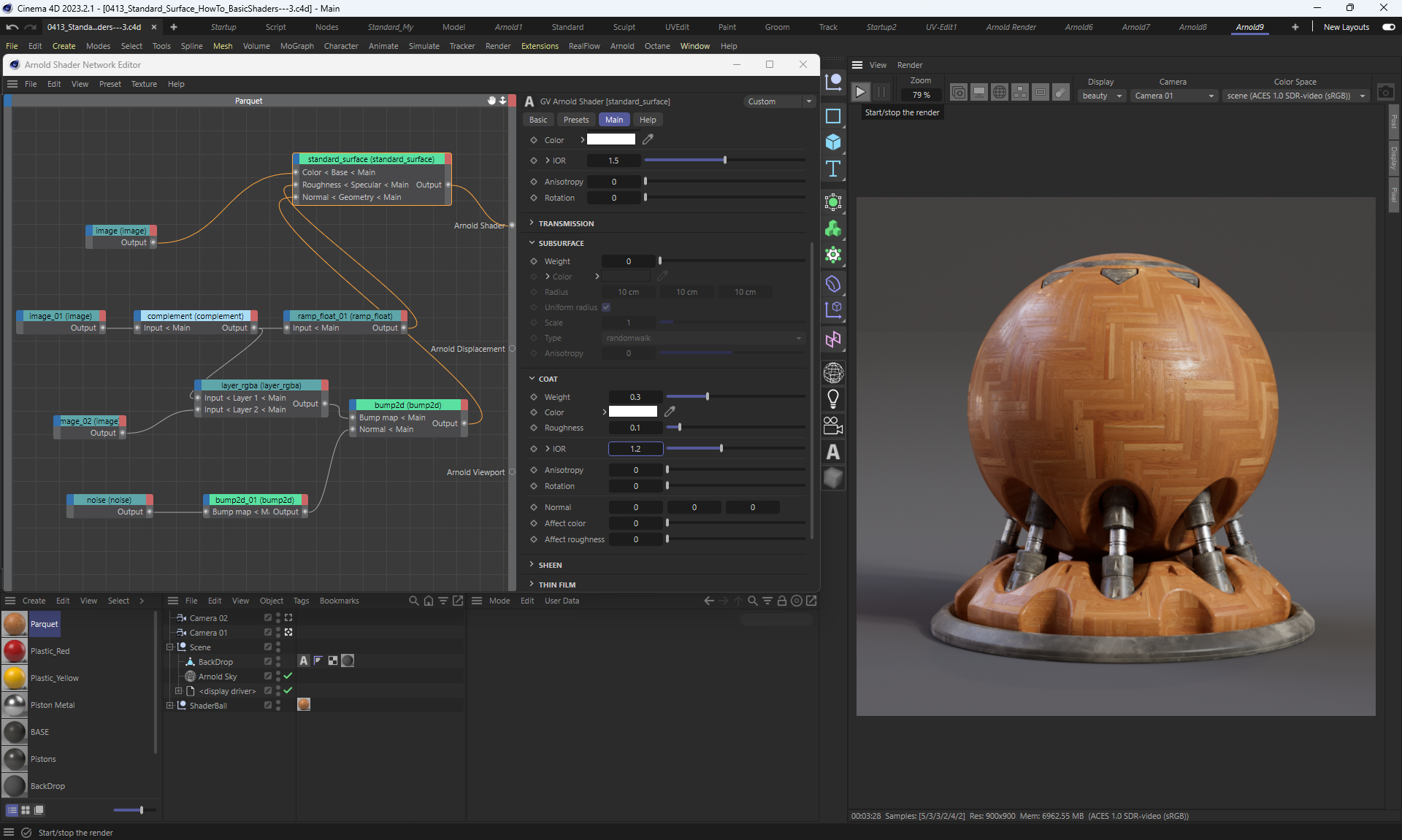The height and width of the screenshot is (840, 1402).
Task: Open the beauty display dropdown
Action: pyautogui.click(x=1101, y=96)
